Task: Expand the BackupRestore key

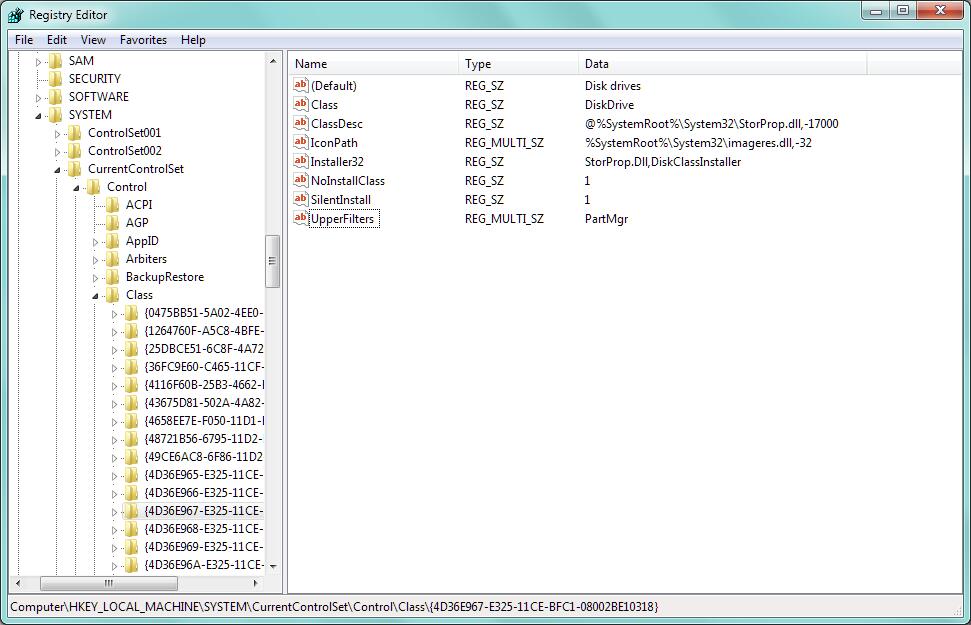Action: tap(95, 278)
